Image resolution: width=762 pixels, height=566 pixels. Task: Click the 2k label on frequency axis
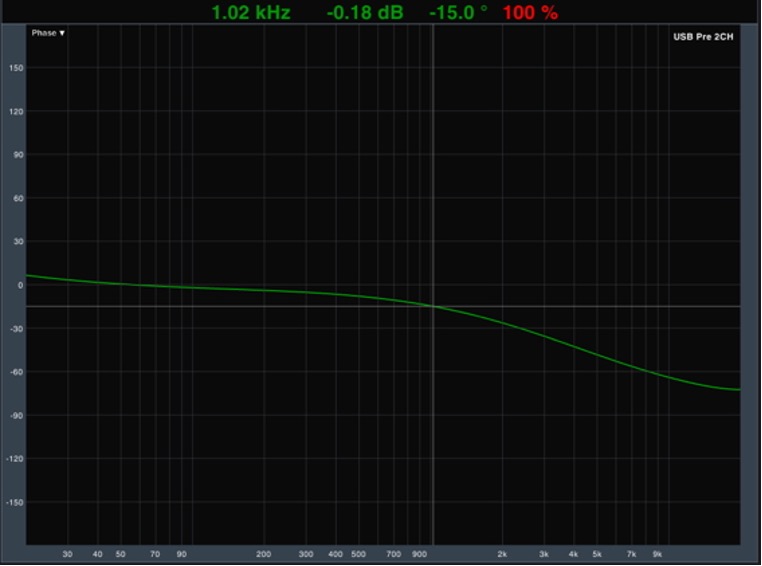tap(503, 554)
